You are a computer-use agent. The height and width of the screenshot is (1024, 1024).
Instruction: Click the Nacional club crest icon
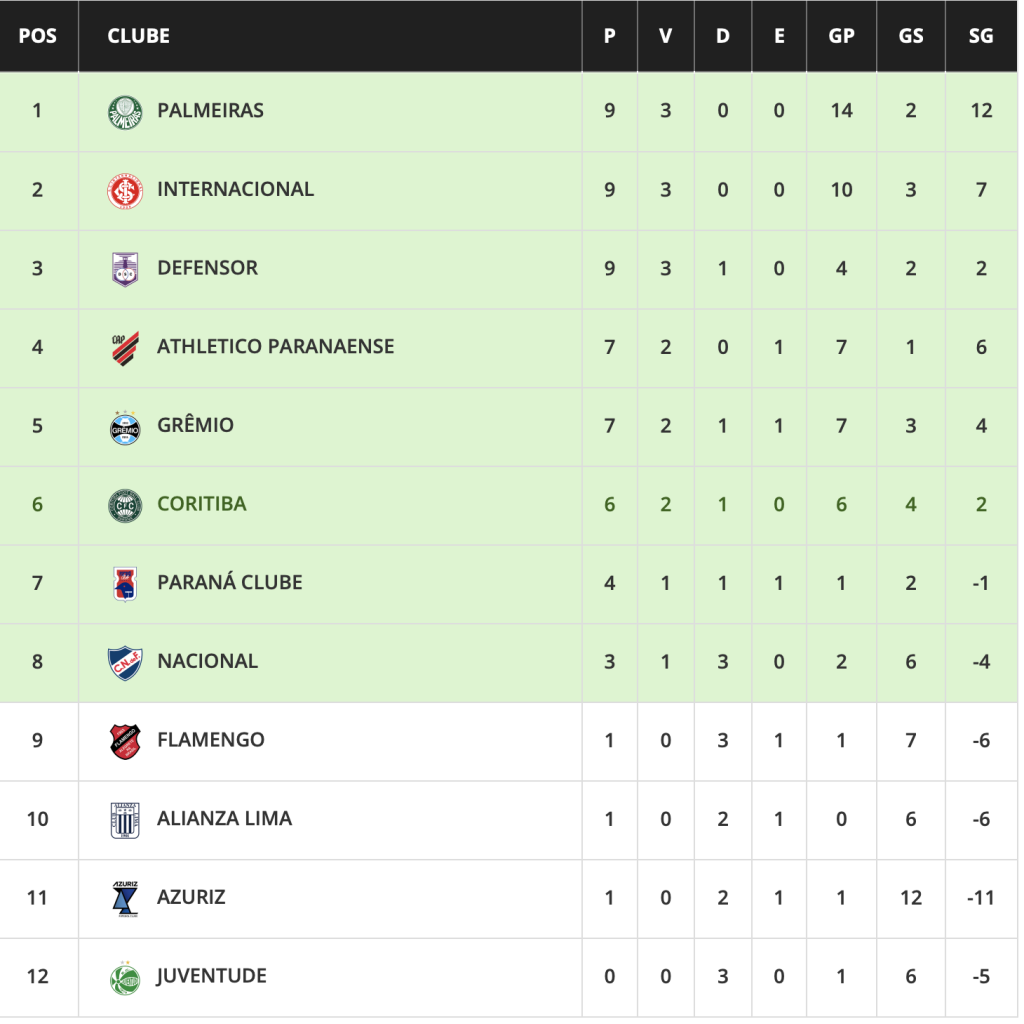[x=125, y=662]
